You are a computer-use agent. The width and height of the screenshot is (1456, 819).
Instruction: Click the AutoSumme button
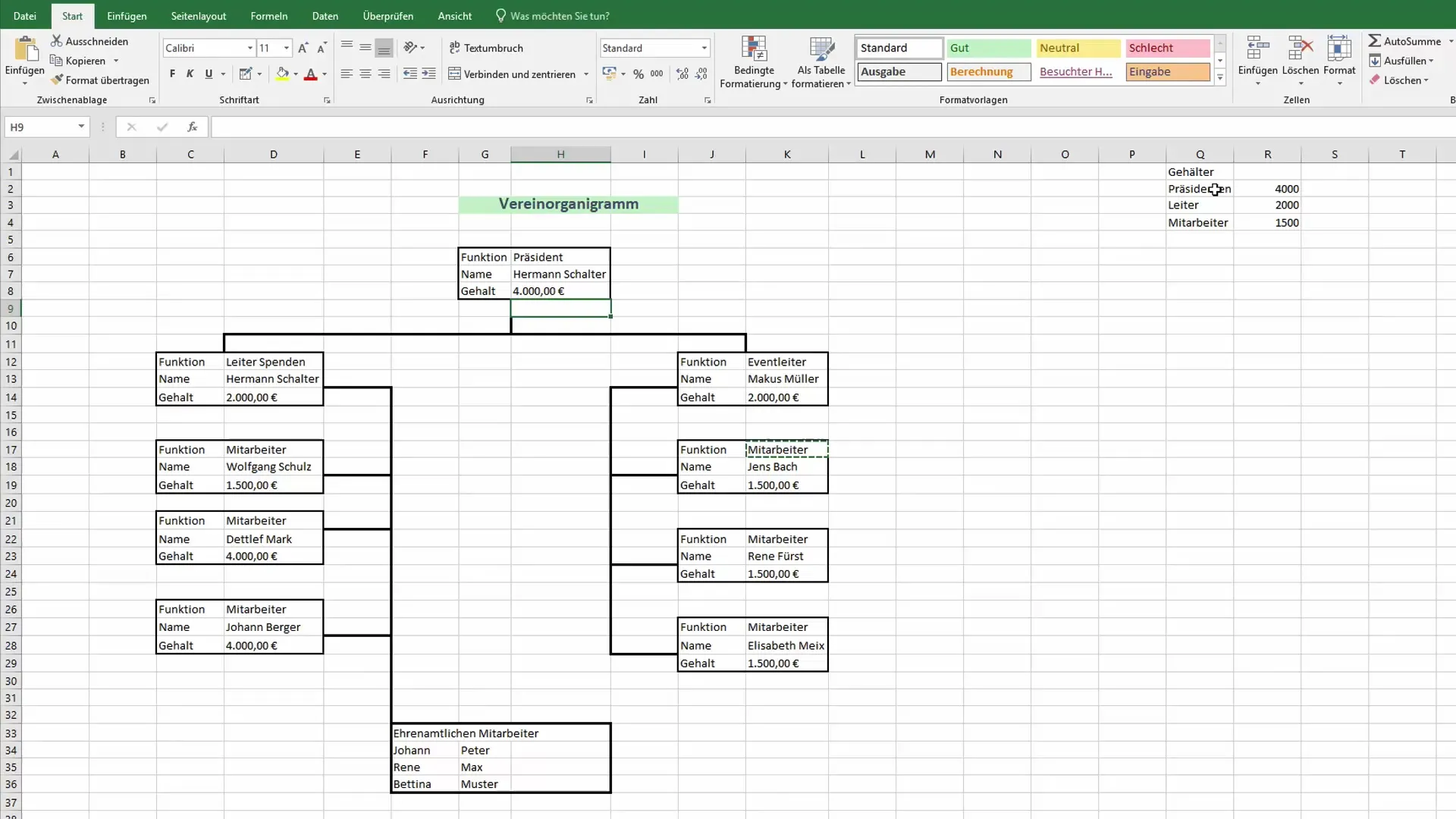tap(1404, 41)
